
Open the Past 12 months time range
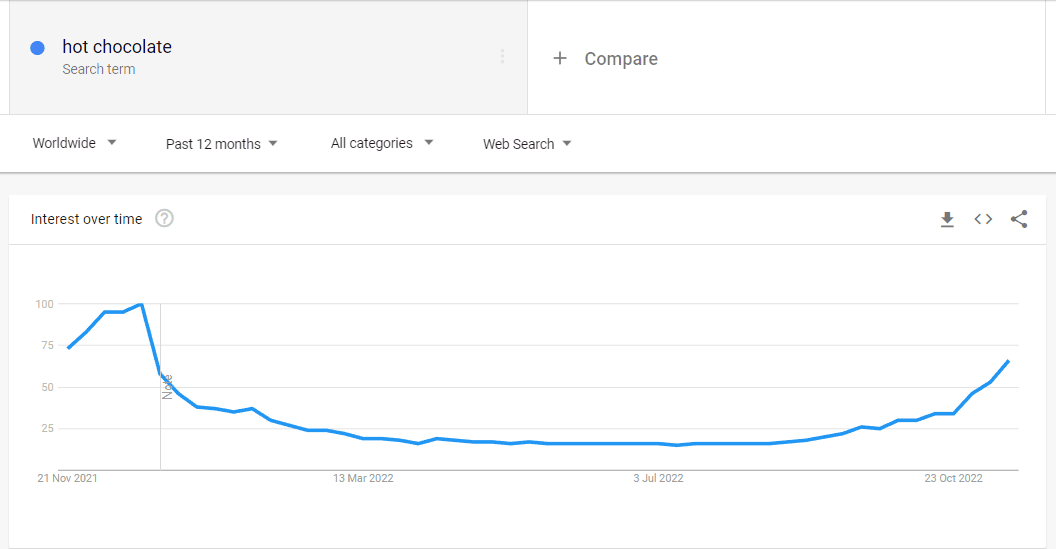222,143
